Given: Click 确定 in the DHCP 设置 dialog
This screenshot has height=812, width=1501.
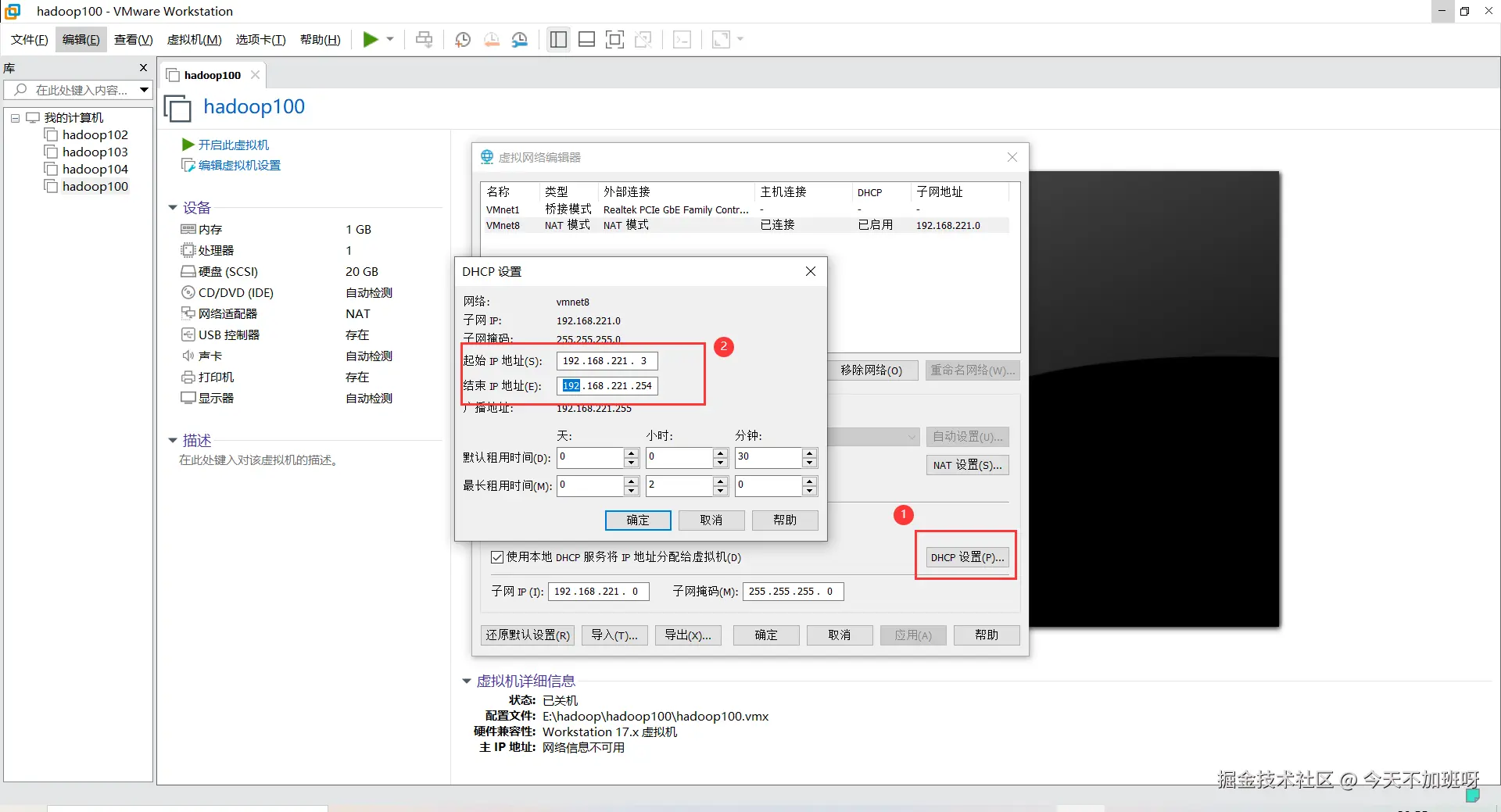Looking at the screenshot, I should coord(638,520).
